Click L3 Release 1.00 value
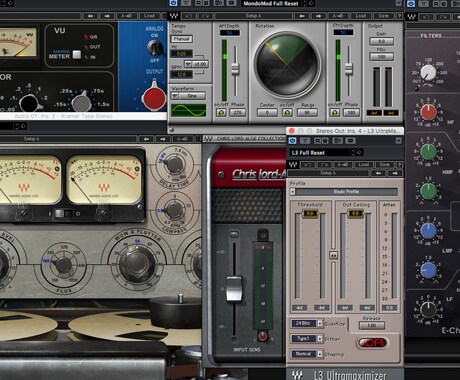Viewport: 460px width, 380px height. 372,325
